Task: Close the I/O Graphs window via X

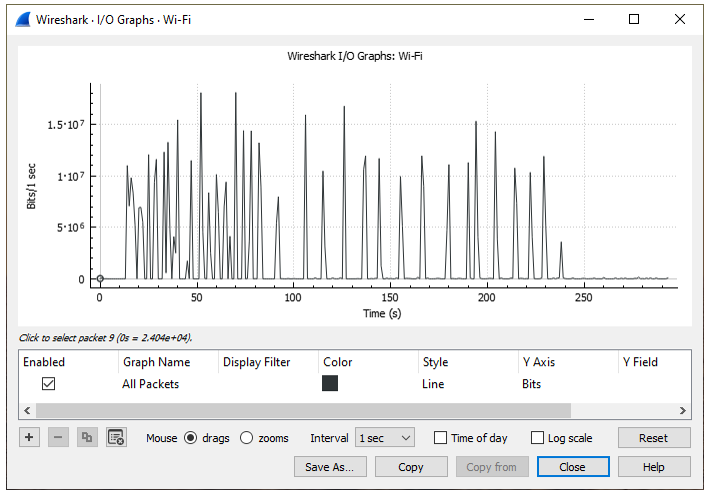Action: [x=680, y=19]
